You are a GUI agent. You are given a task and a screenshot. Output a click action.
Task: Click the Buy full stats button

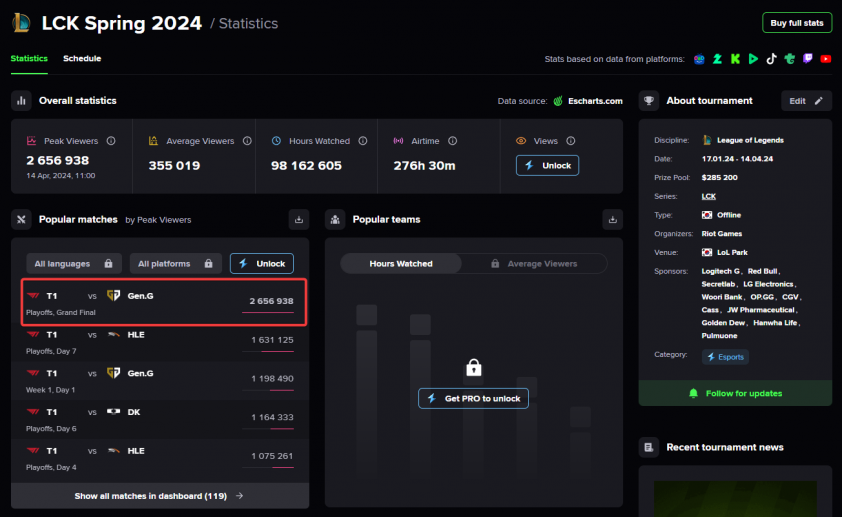[x=797, y=23]
